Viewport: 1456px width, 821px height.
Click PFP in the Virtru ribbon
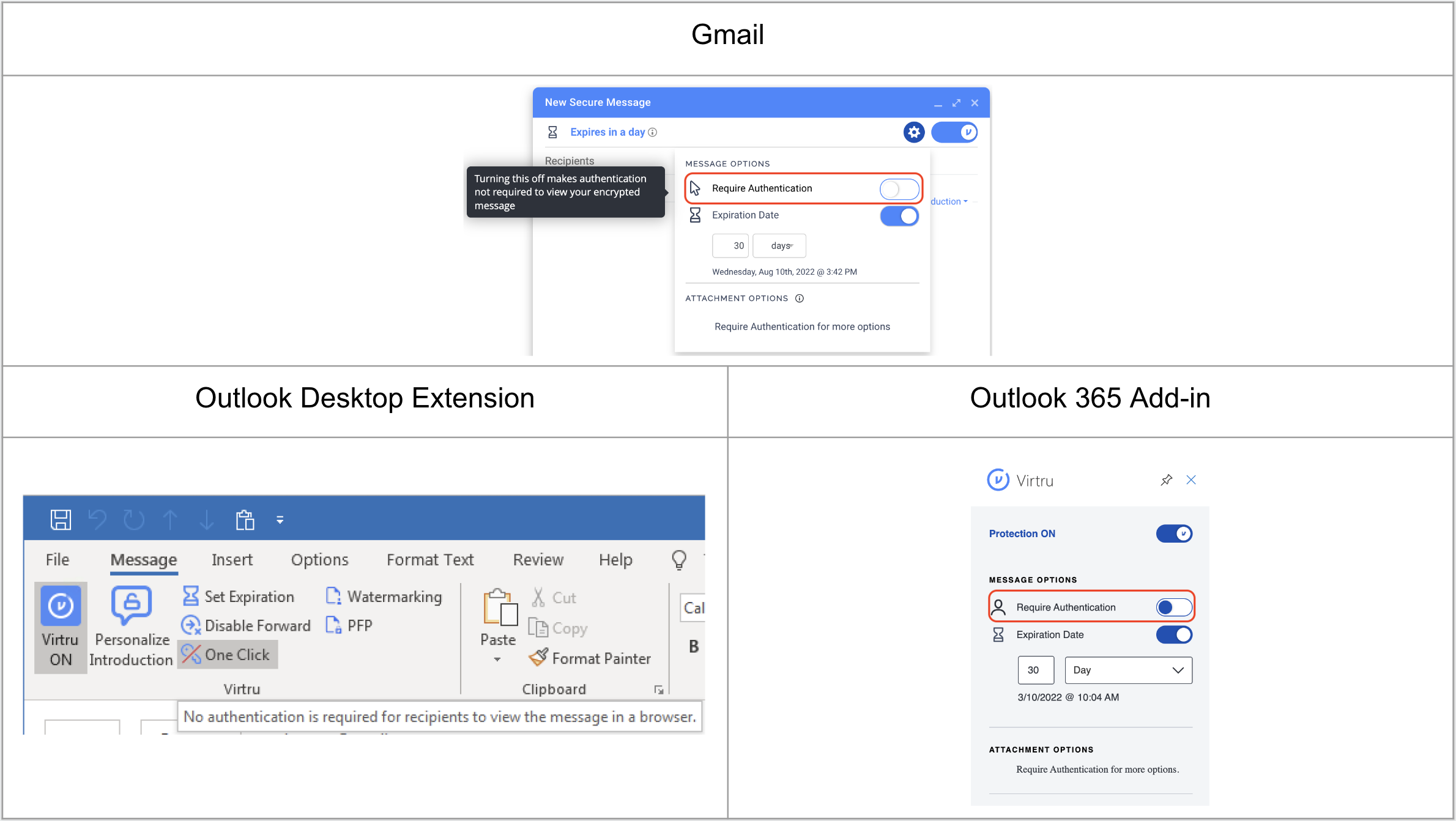pyautogui.click(x=349, y=626)
